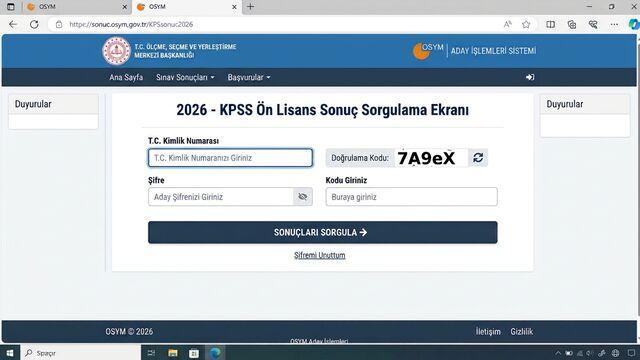
Task: Open the Copilot sidebar icon
Action: tap(634, 24)
